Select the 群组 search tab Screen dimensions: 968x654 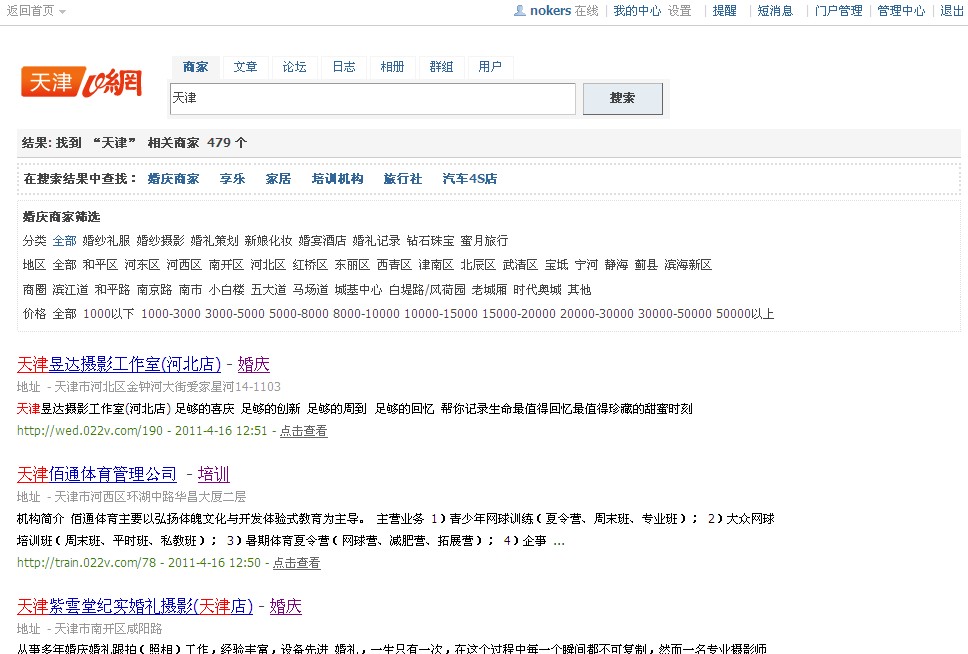441,67
